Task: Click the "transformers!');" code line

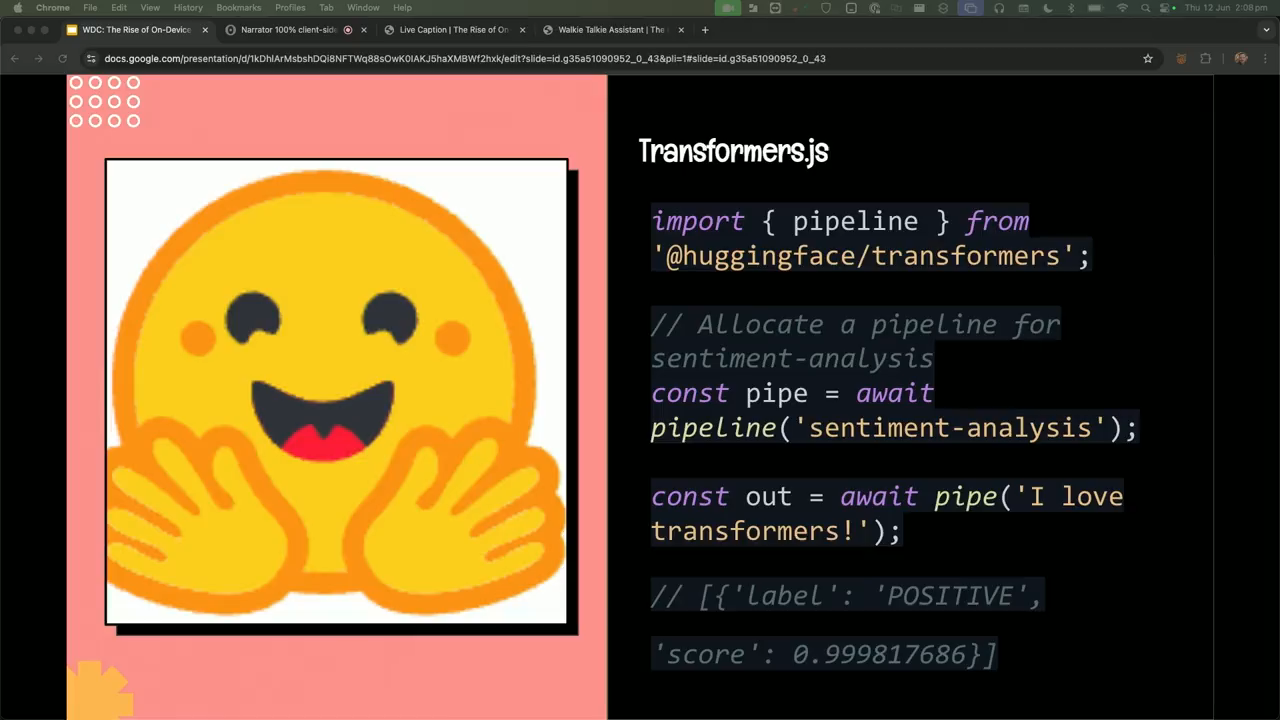Action: click(x=776, y=531)
